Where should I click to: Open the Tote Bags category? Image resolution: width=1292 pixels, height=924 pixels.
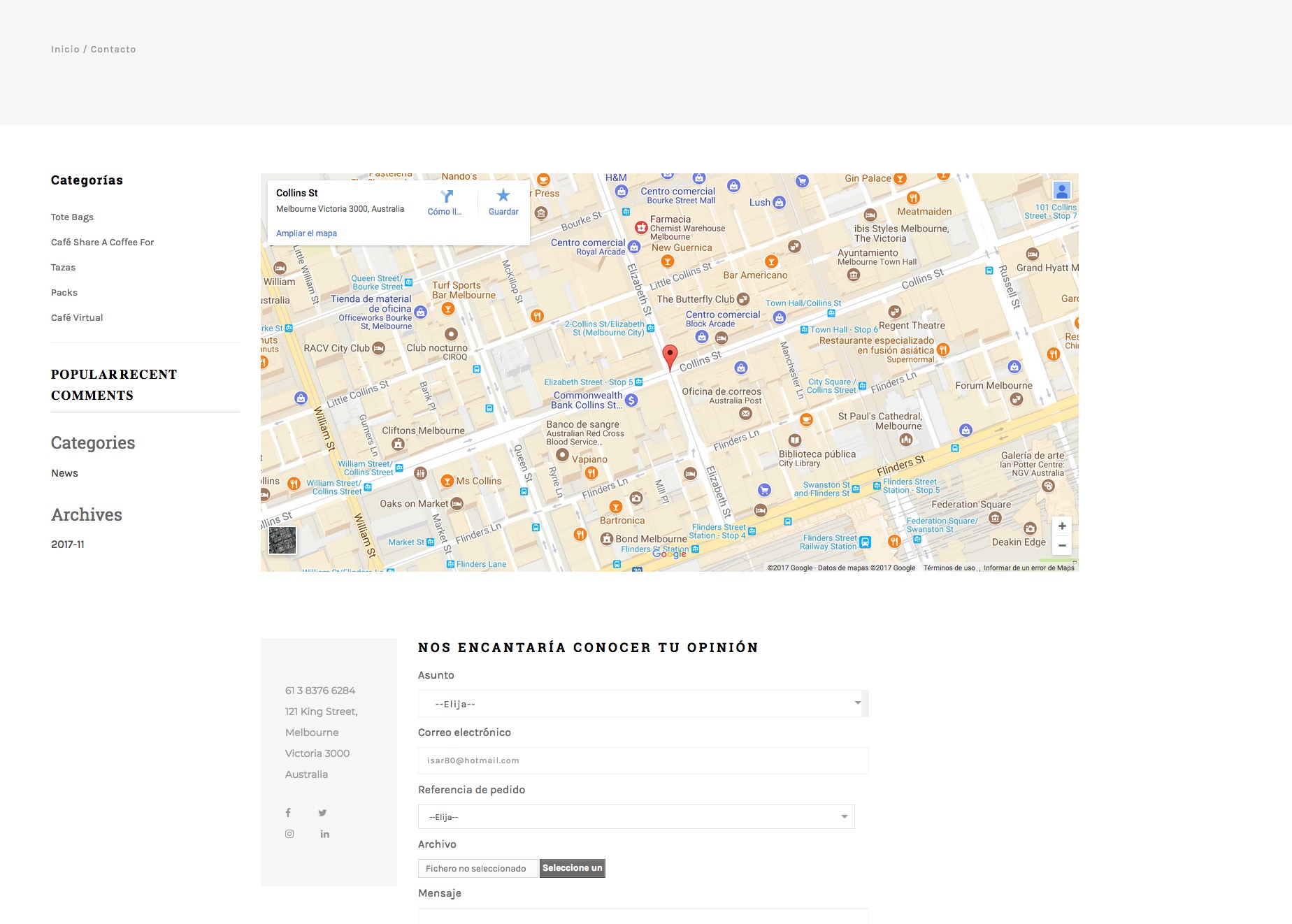72,217
